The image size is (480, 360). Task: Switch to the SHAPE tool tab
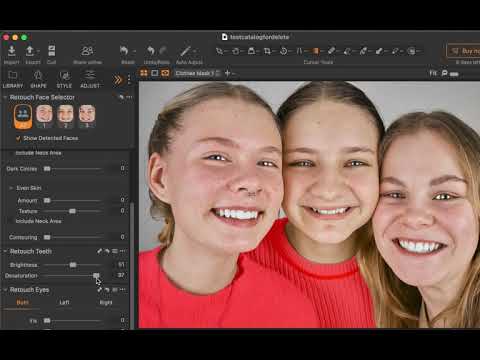tap(38, 79)
